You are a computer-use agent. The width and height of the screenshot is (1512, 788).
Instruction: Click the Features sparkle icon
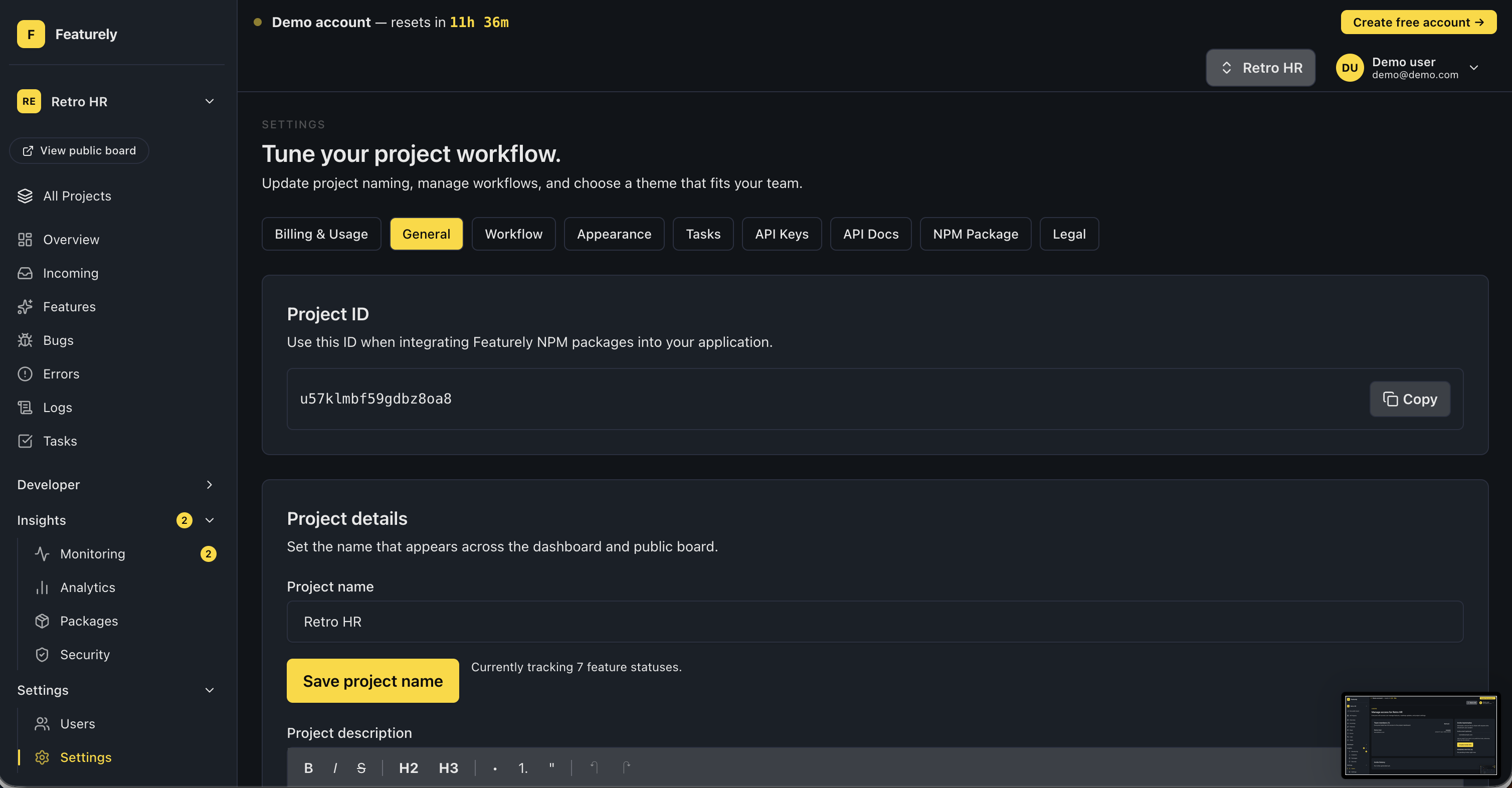pos(25,307)
